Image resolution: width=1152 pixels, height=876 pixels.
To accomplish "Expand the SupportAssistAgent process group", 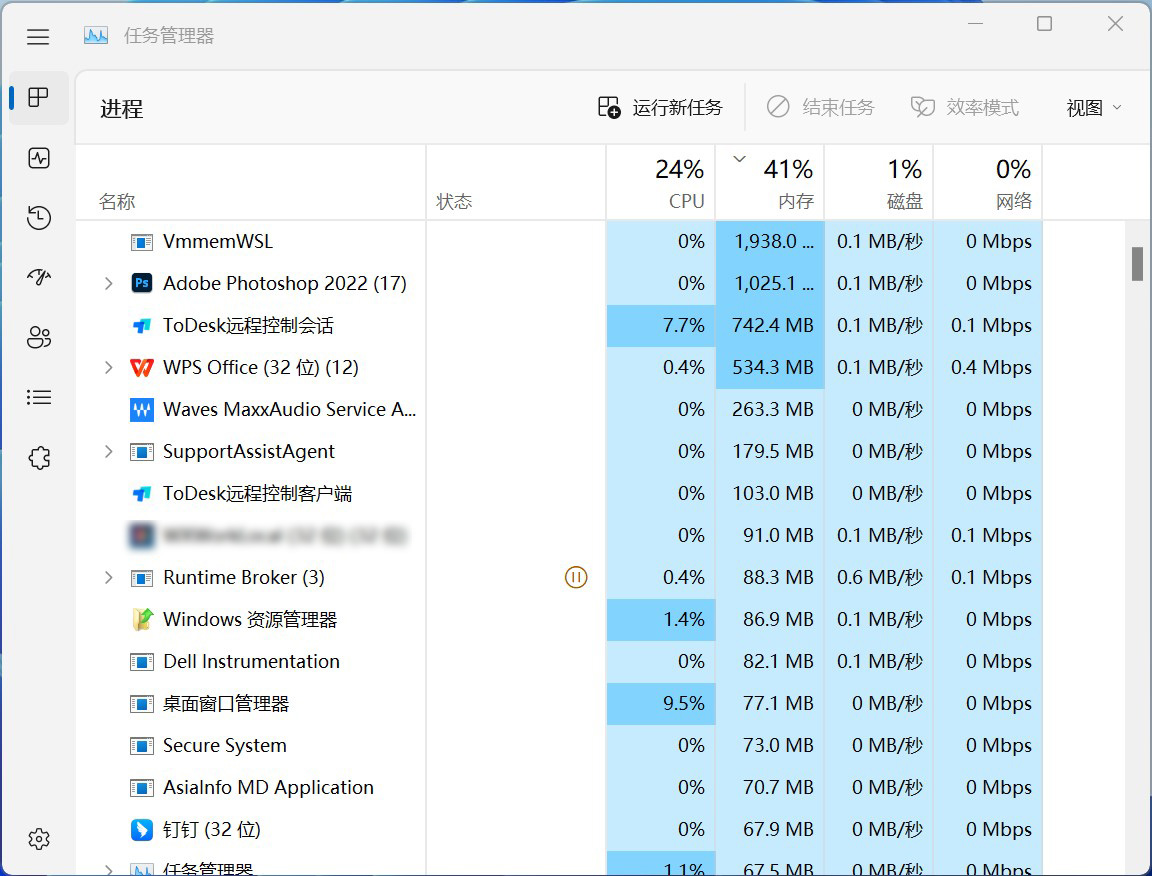I will (x=109, y=451).
